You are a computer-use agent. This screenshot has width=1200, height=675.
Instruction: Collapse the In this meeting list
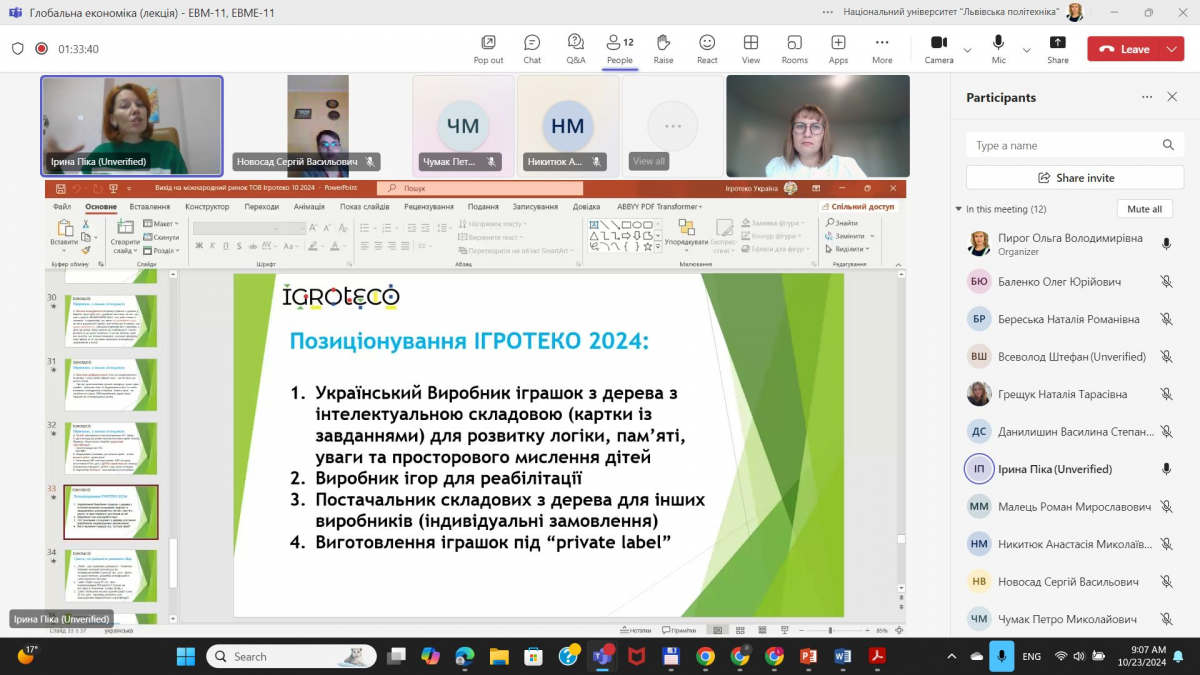(x=959, y=209)
